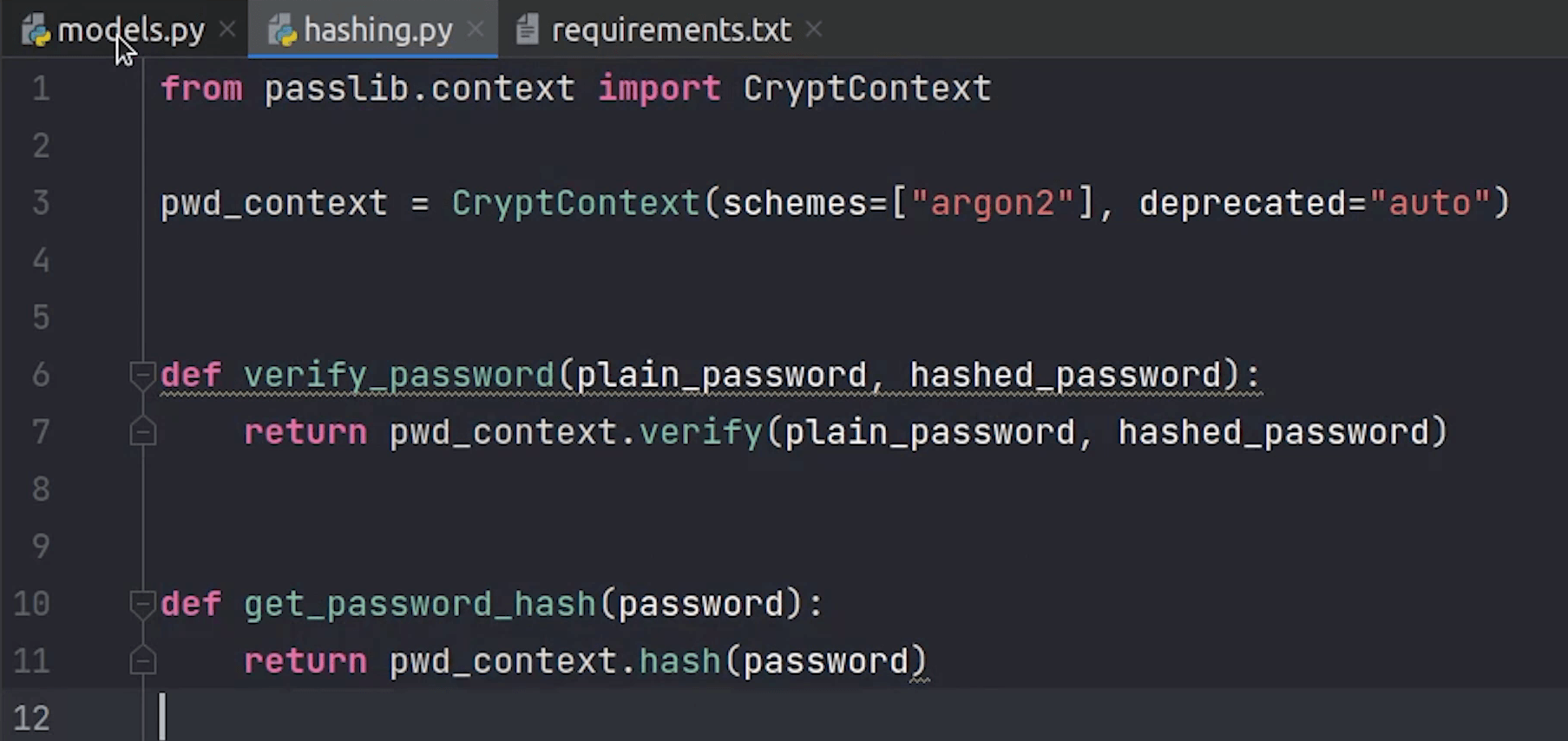
Task: Click the text file icon on requirements.txt tab
Action: pyautogui.click(x=527, y=30)
